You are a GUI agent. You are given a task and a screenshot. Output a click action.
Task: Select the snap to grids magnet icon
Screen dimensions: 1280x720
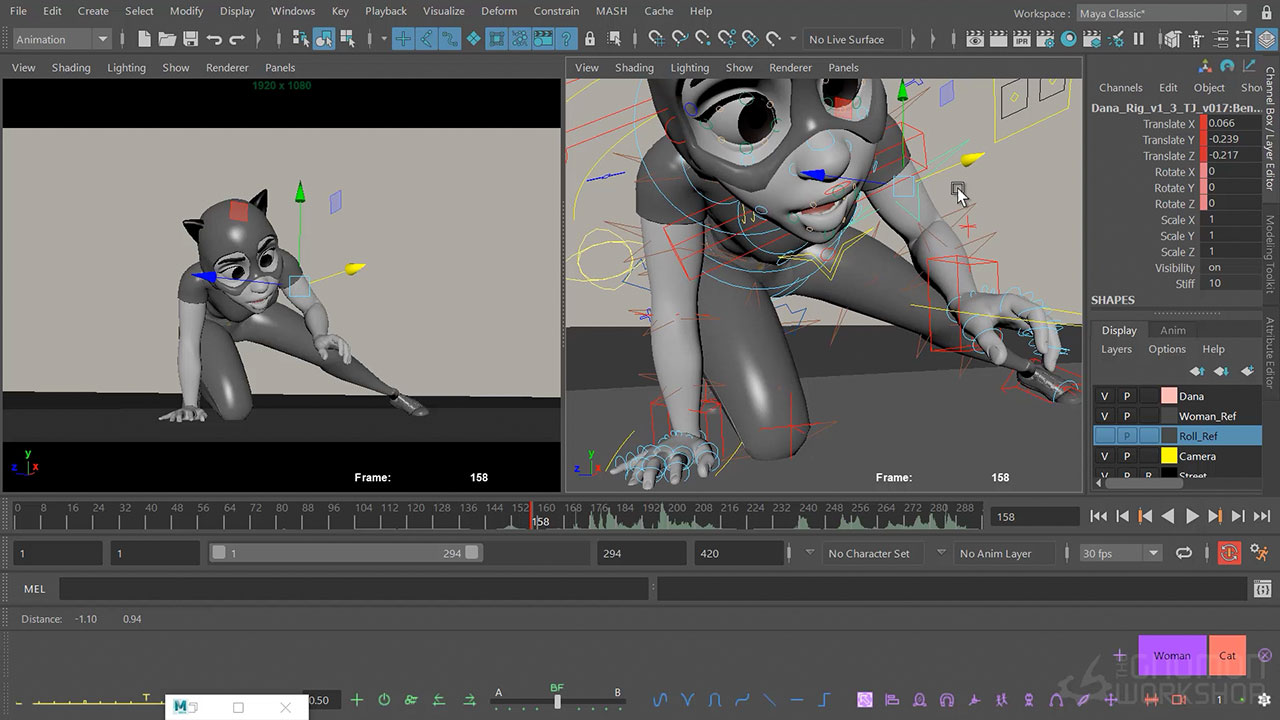point(655,39)
